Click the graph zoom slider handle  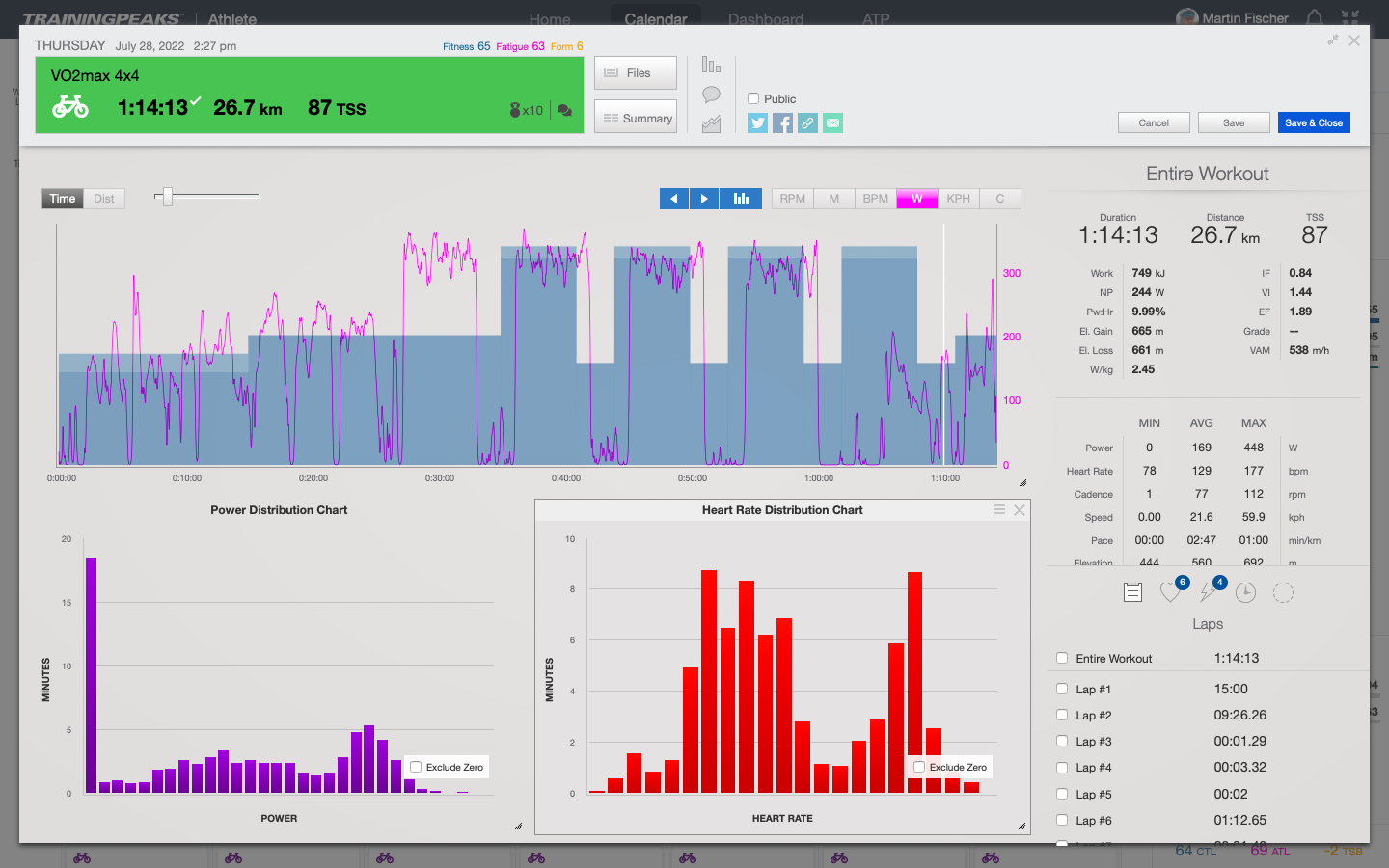pyautogui.click(x=167, y=197)
